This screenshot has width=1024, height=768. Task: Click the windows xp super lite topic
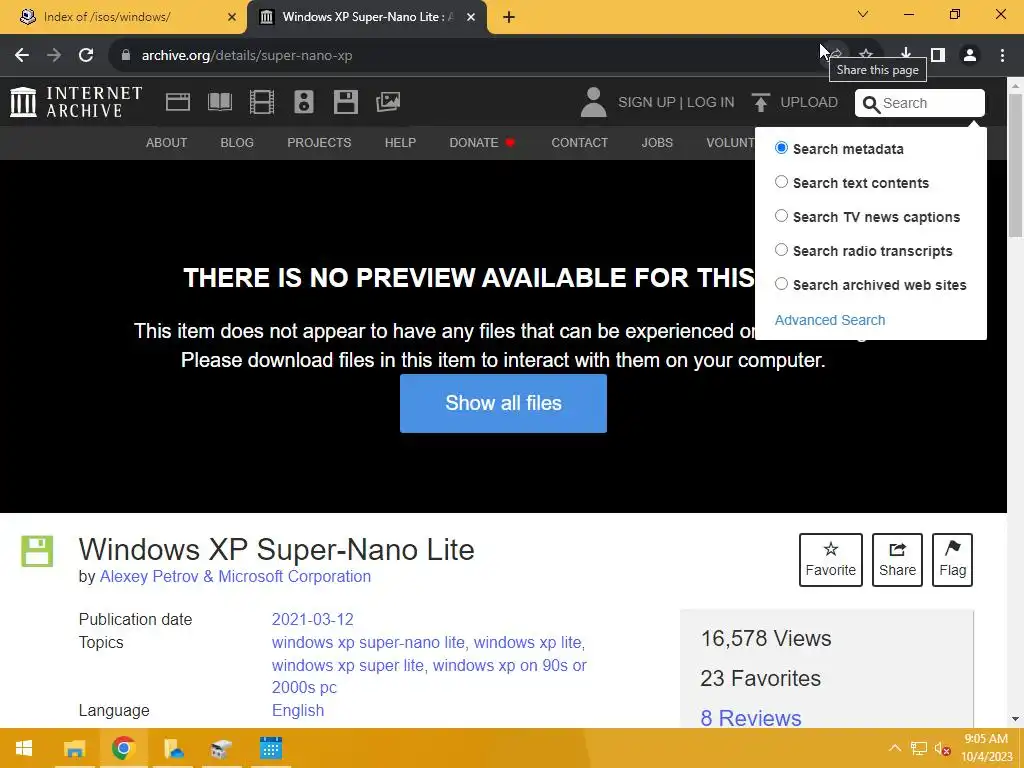348,665
